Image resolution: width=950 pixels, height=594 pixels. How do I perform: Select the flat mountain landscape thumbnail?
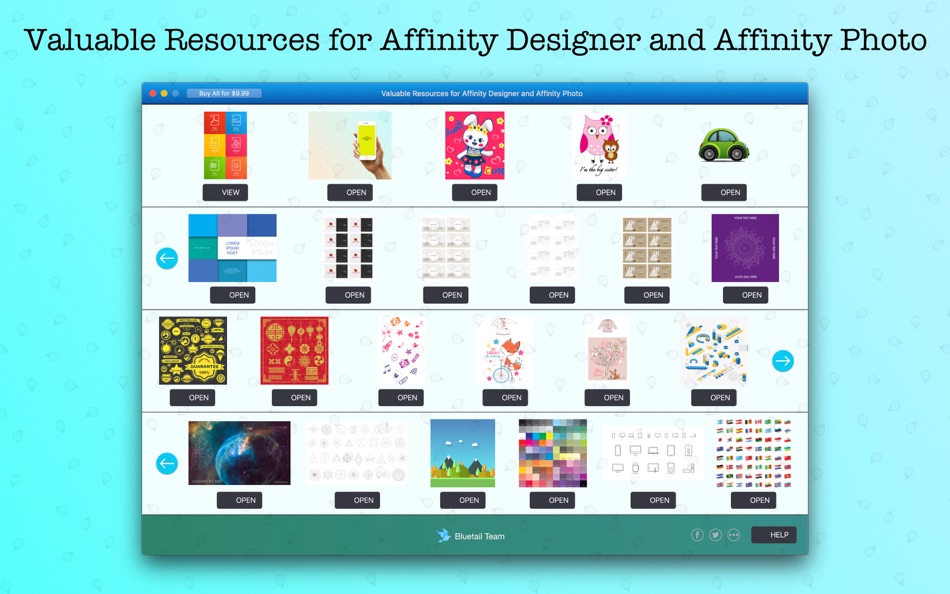(463, 453)
